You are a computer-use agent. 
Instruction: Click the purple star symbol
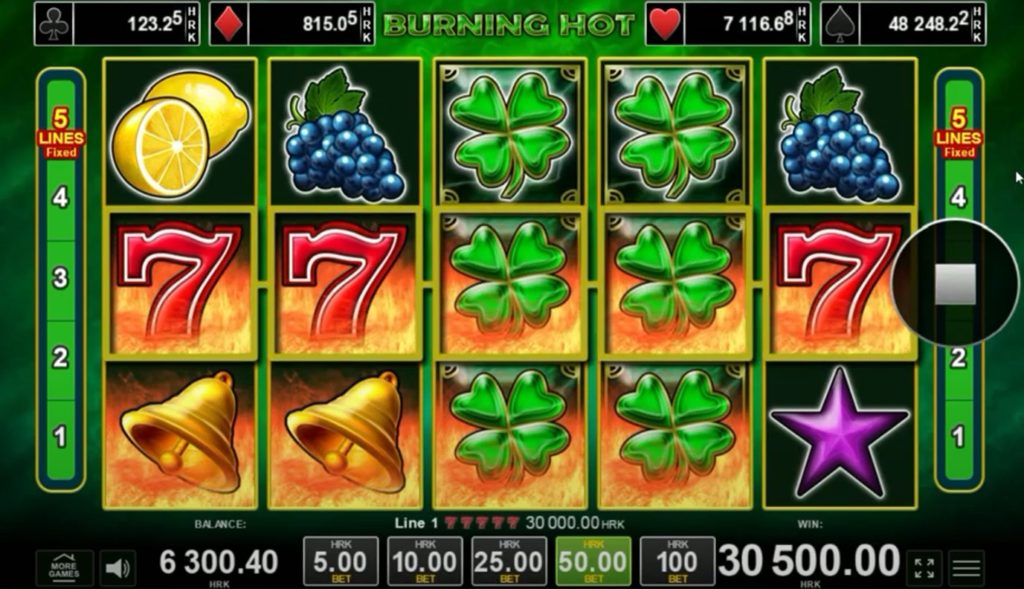pos(840,432)
